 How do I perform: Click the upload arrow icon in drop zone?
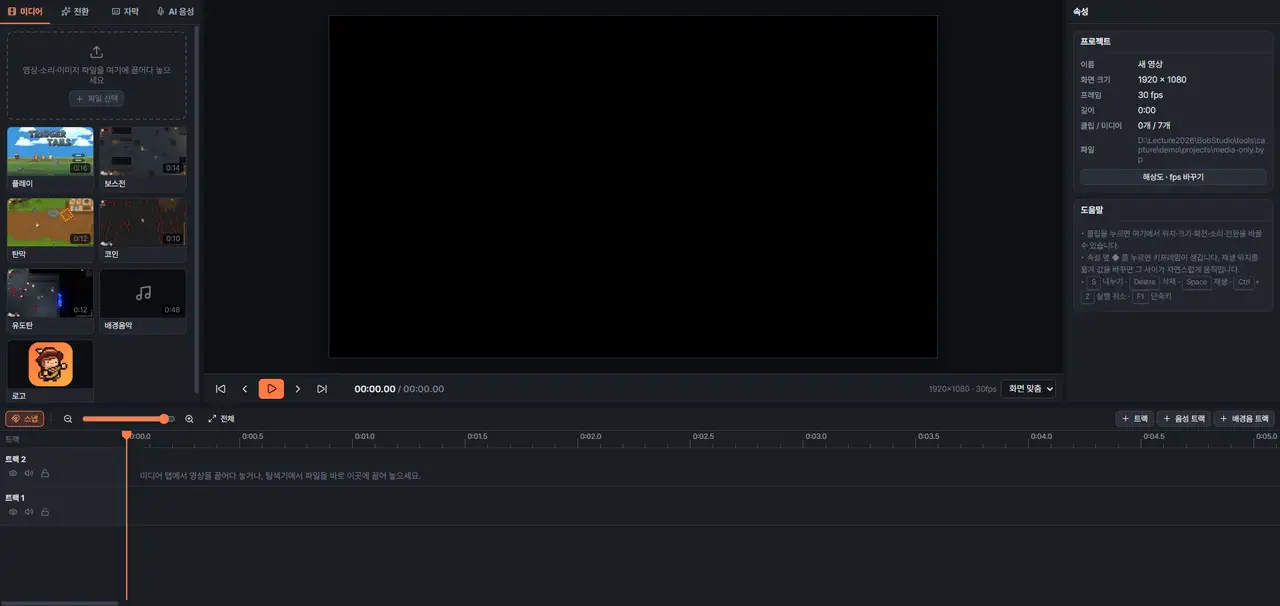(96, 52)
